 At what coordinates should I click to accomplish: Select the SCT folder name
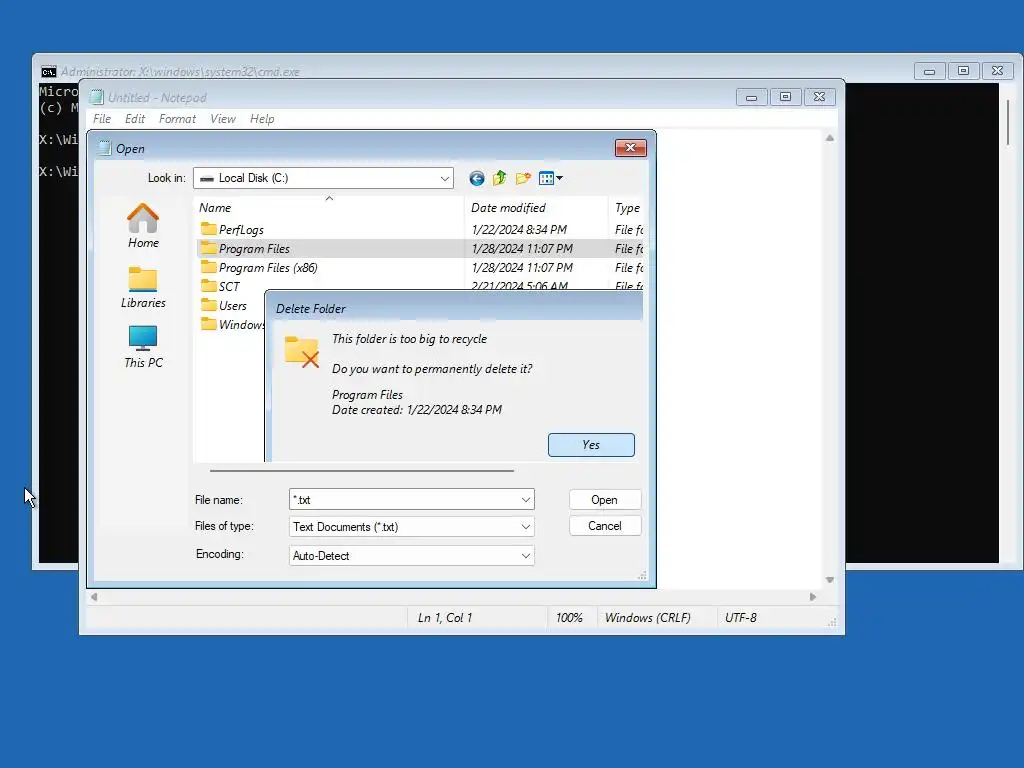(x=229, y=287)
